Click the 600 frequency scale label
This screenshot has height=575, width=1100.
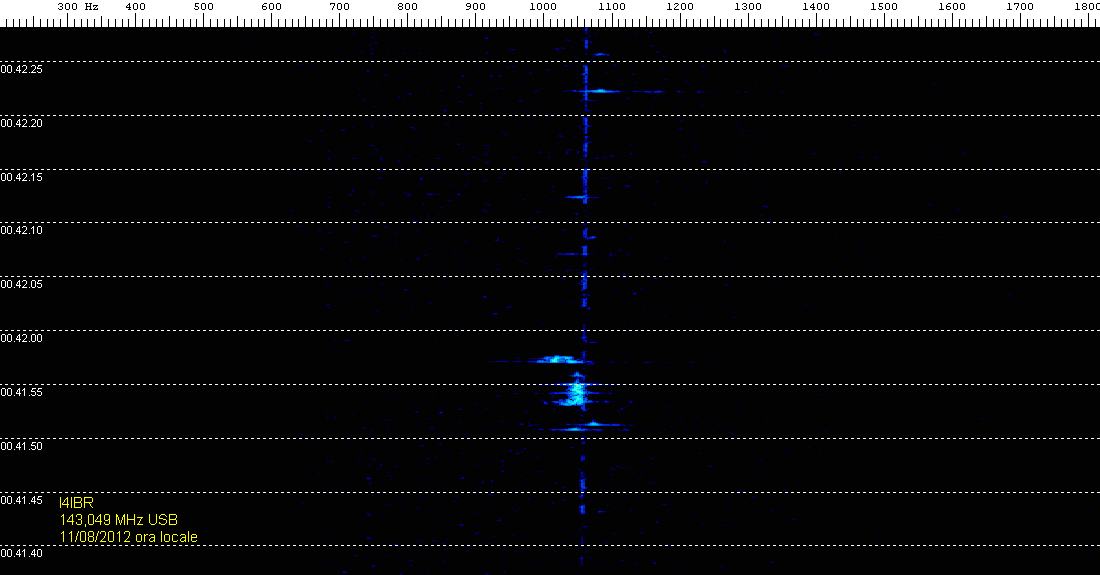pos(271,6)
